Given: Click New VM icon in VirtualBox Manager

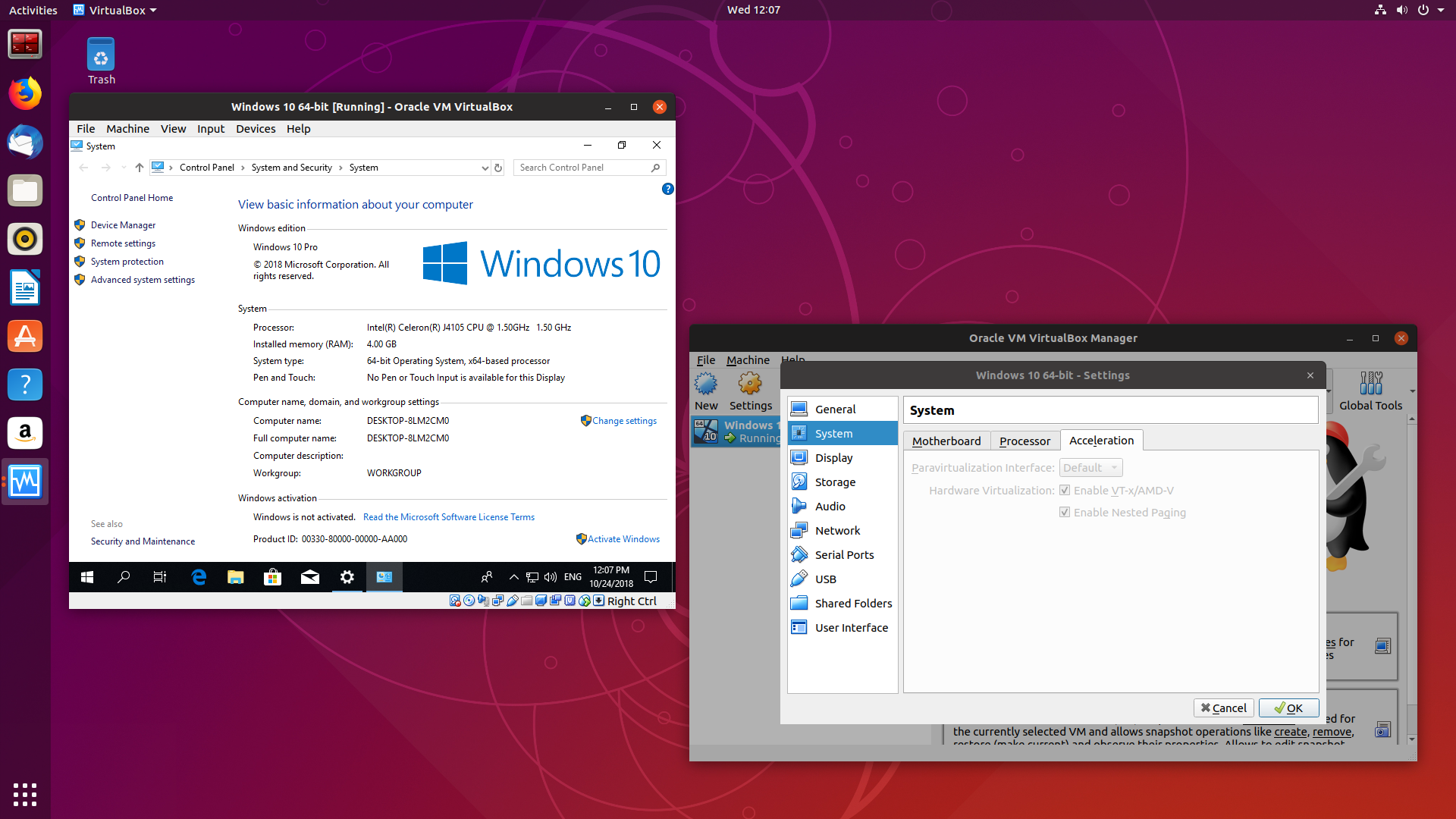Looking at the screenshot, I should [706, 391].
